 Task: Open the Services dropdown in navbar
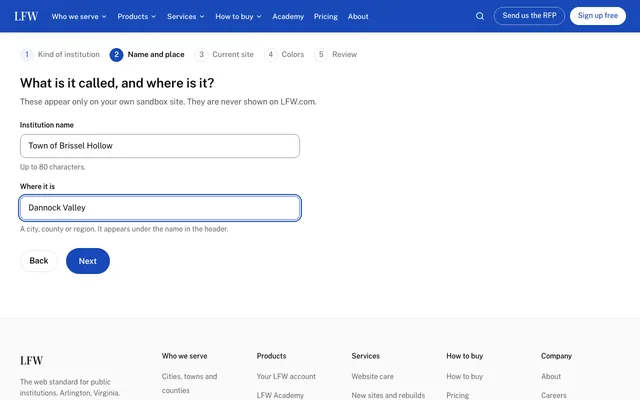(x=185, y=16)
